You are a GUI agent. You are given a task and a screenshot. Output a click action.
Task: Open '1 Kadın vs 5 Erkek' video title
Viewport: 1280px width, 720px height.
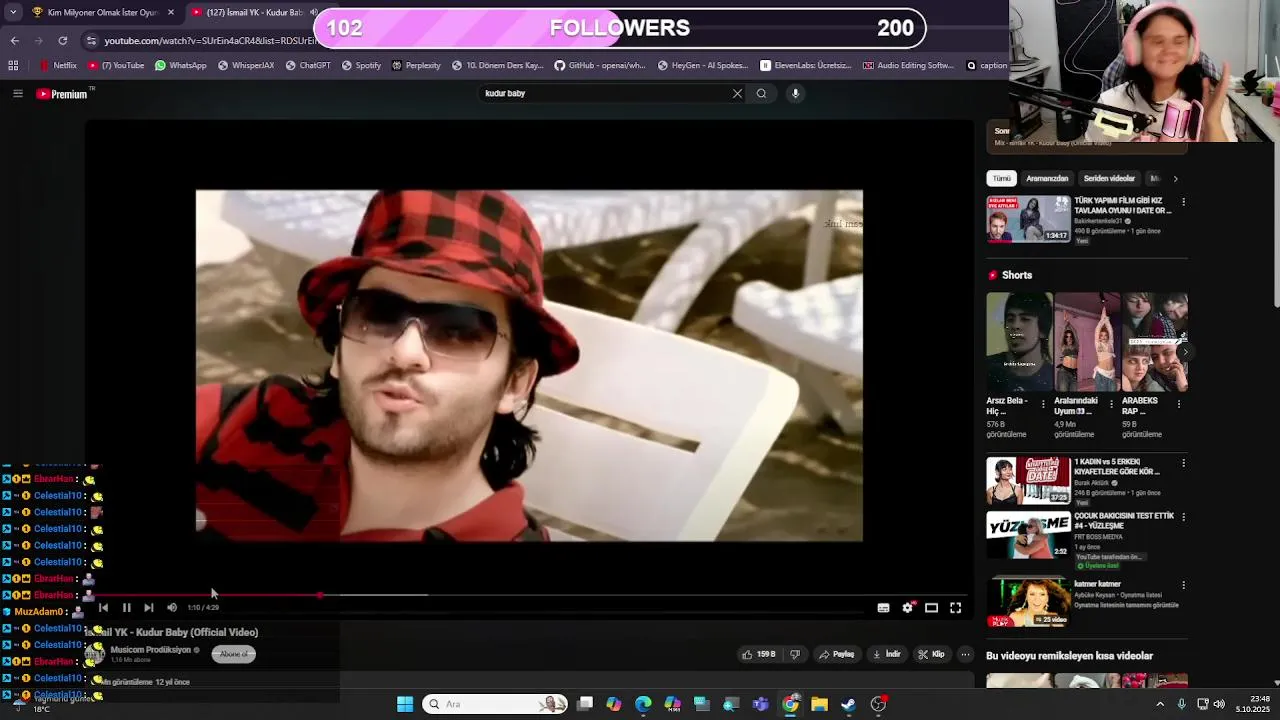(1117, 467)
